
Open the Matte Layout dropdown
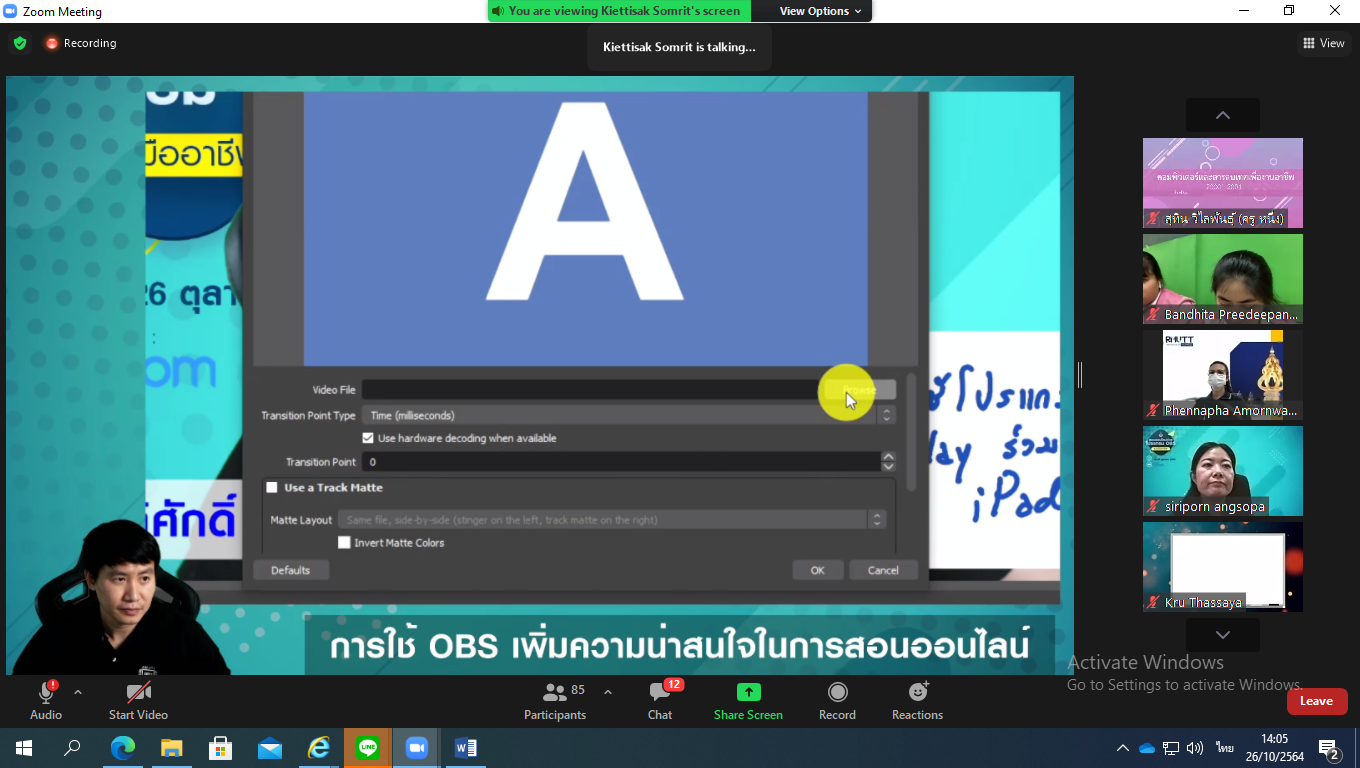click(611, 520)
